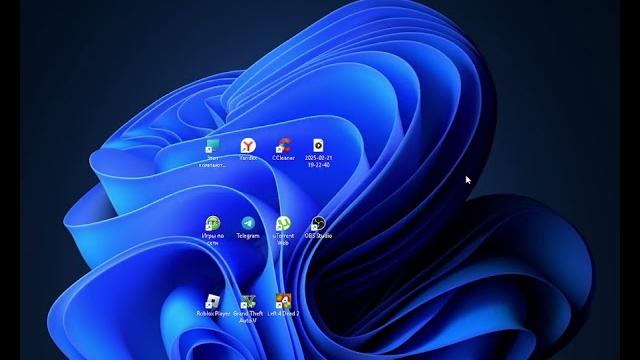Select the uTorrent Web shortcut icon
This screenshot has height=360, width=640.
click(283, 224)
